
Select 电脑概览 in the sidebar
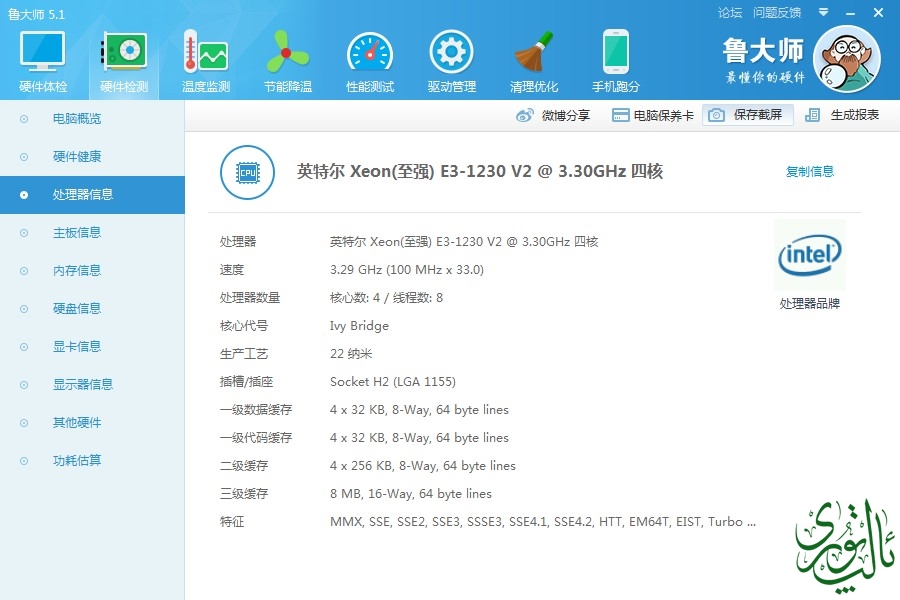(92, 119)
